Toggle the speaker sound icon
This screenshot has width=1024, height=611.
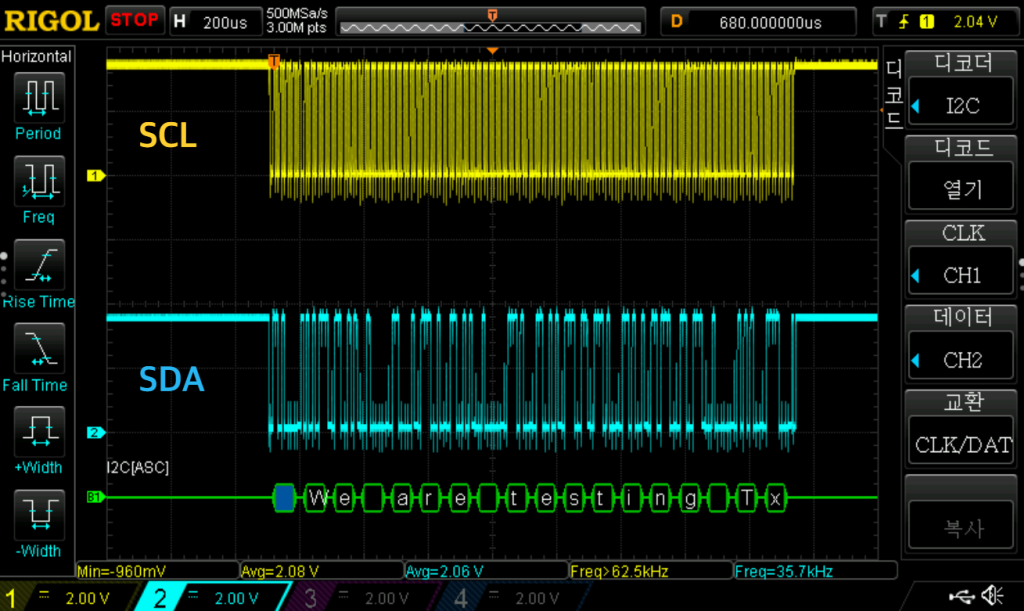993,596
